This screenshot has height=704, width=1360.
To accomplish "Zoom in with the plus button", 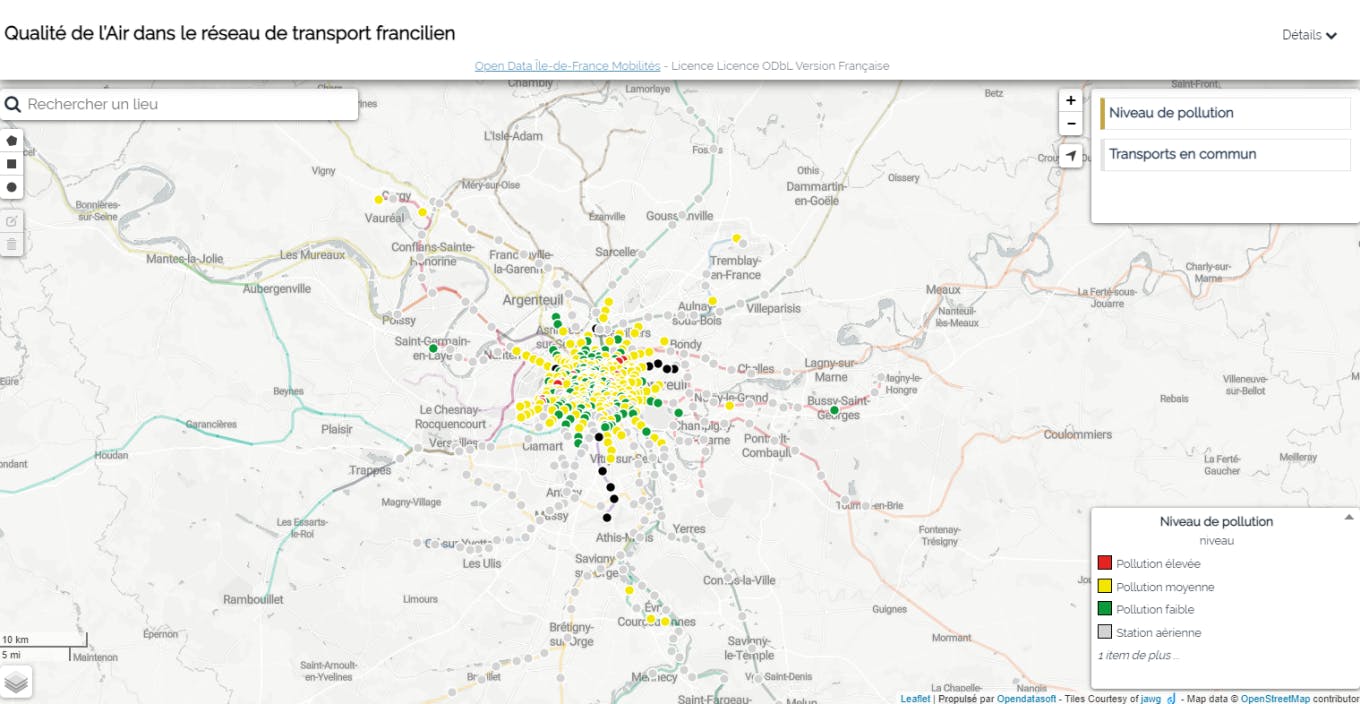I will 1071,100.
